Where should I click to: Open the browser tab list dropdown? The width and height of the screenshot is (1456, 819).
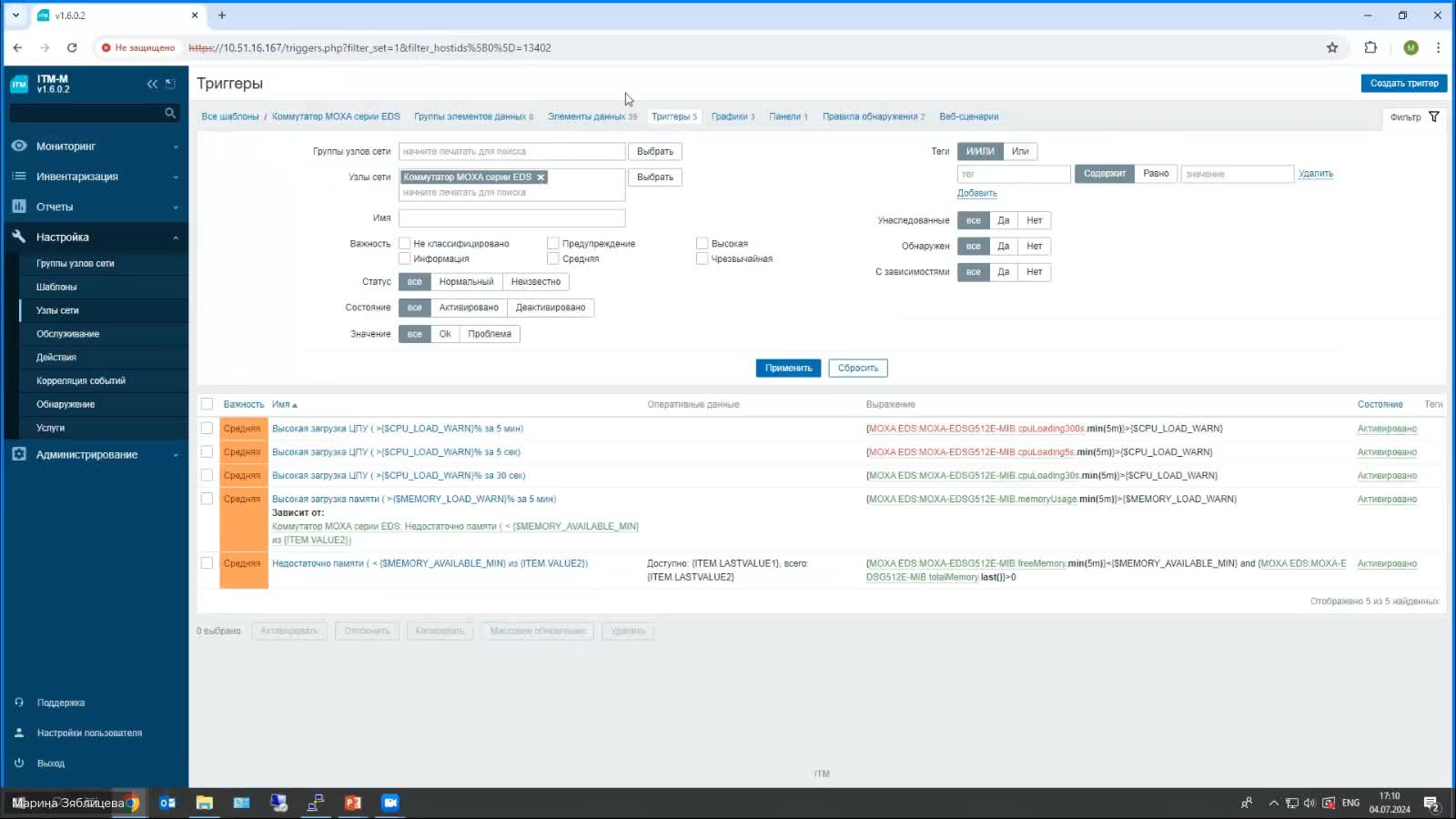pyautogui.click(x=15, y=15)
